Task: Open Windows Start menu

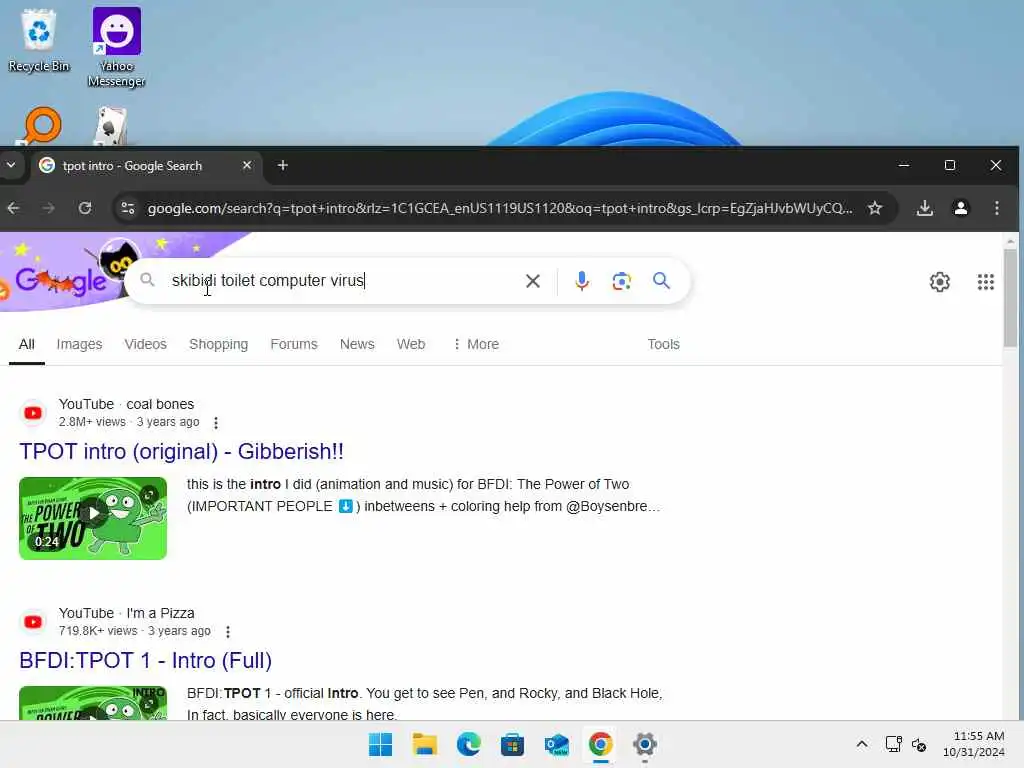Action: coord(380,744)
